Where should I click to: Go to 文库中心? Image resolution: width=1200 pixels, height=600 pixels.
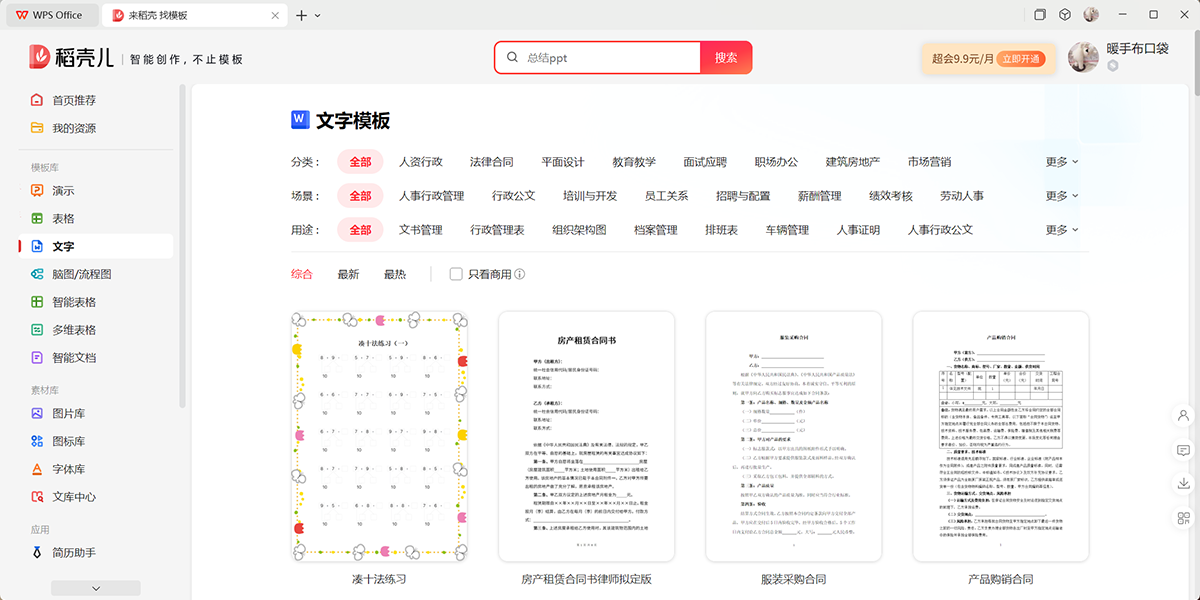click(x=67, y=496)
